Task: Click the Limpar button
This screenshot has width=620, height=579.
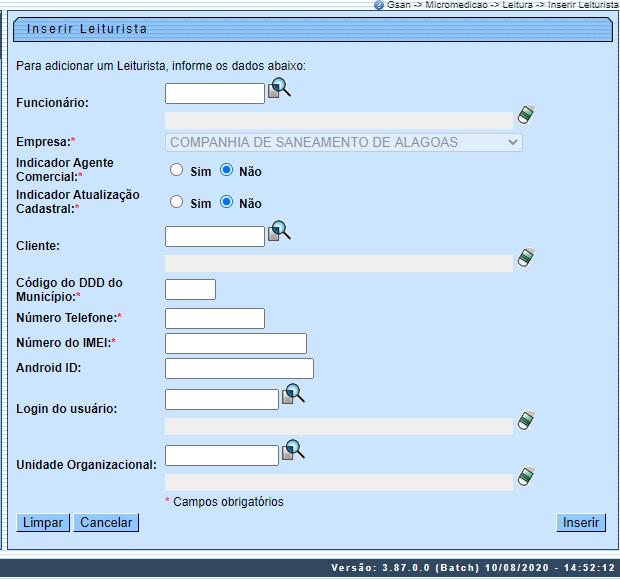Action: (x=43, y=523)
